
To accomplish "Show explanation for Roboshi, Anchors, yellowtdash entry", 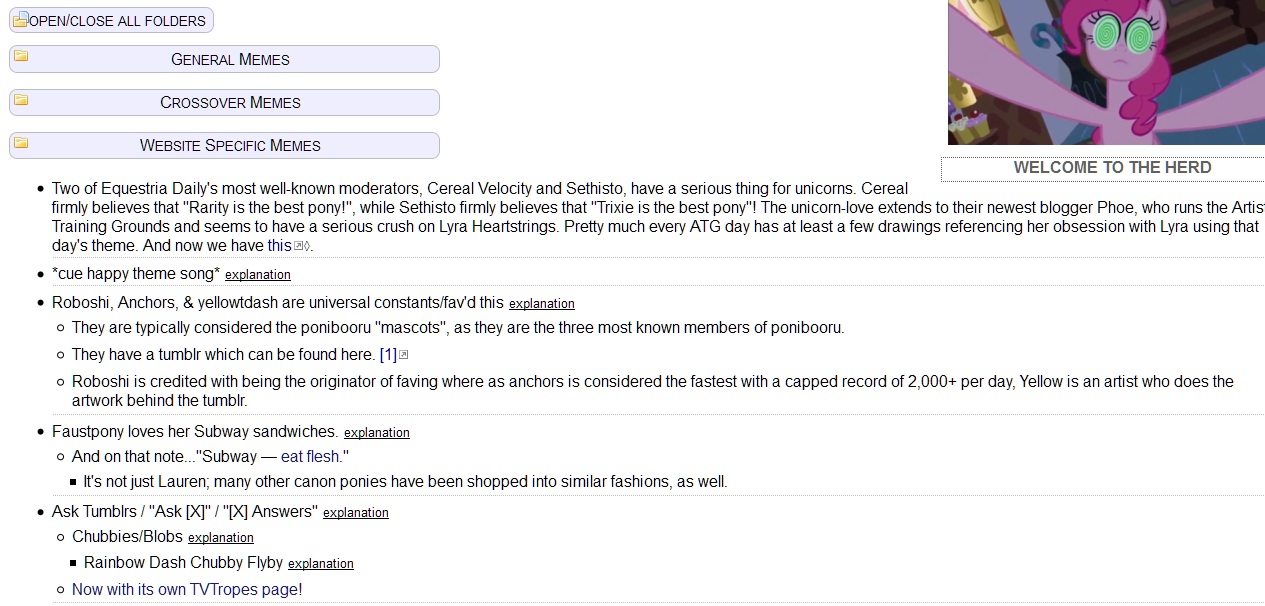I will [x=541, y=304].
